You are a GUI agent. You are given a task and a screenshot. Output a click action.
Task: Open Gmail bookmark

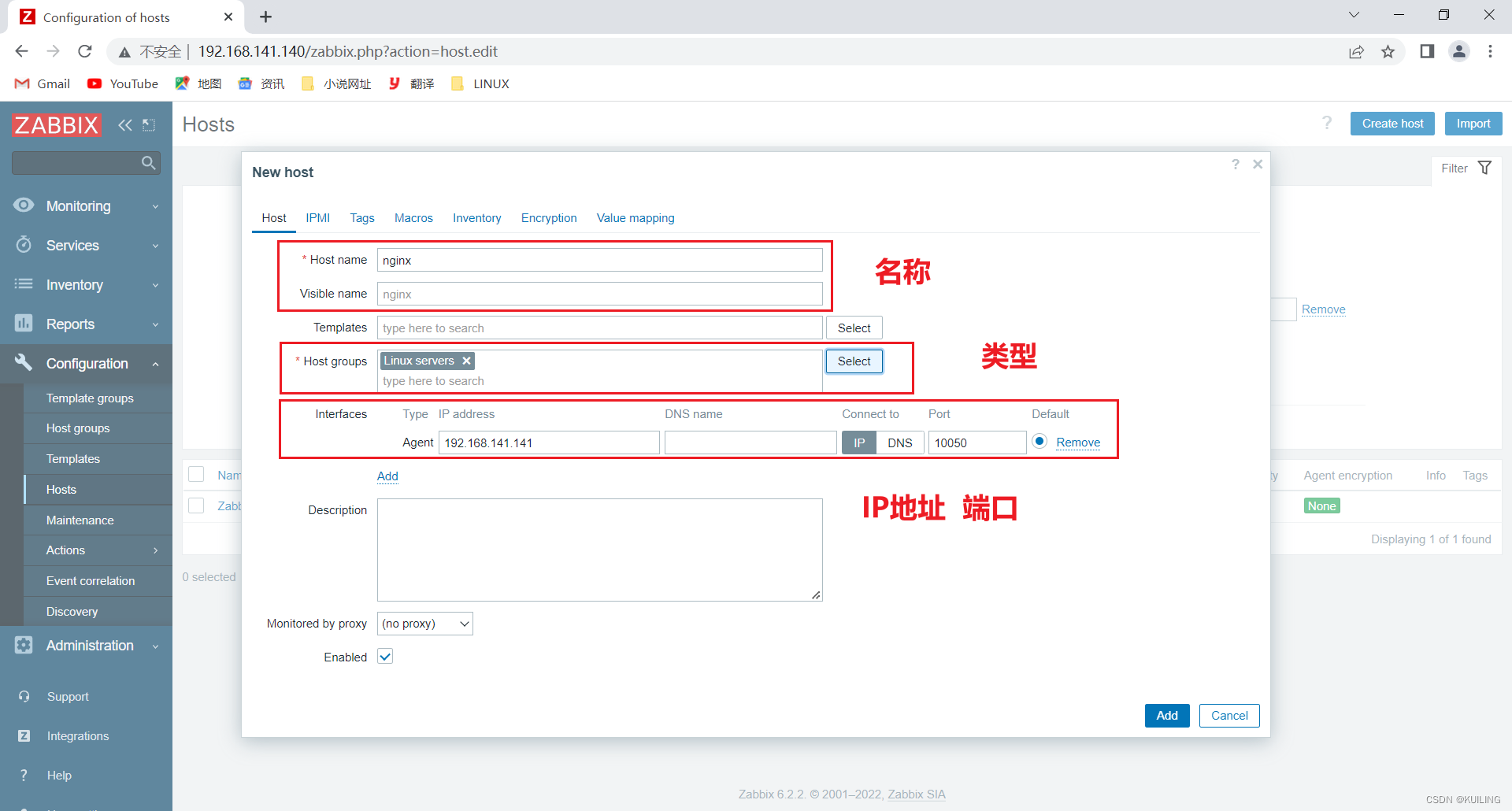point(43,83)
